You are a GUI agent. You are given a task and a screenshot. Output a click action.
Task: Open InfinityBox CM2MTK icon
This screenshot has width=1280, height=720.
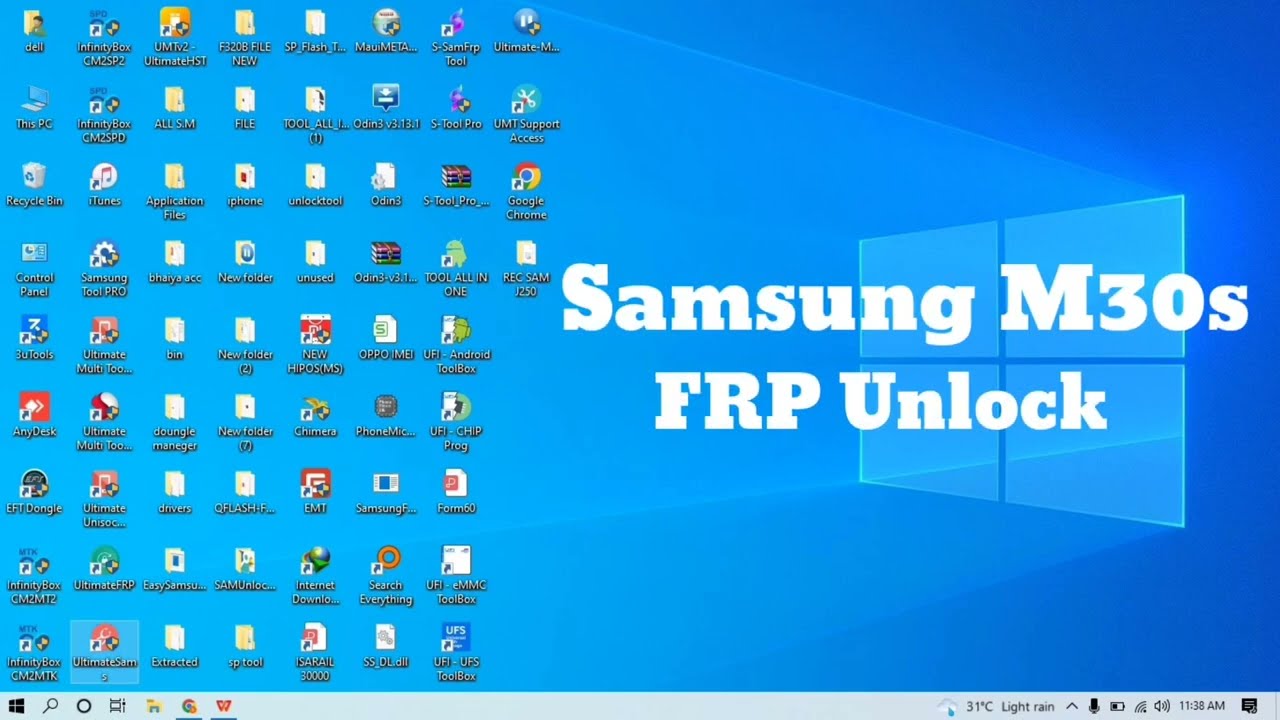34,653
